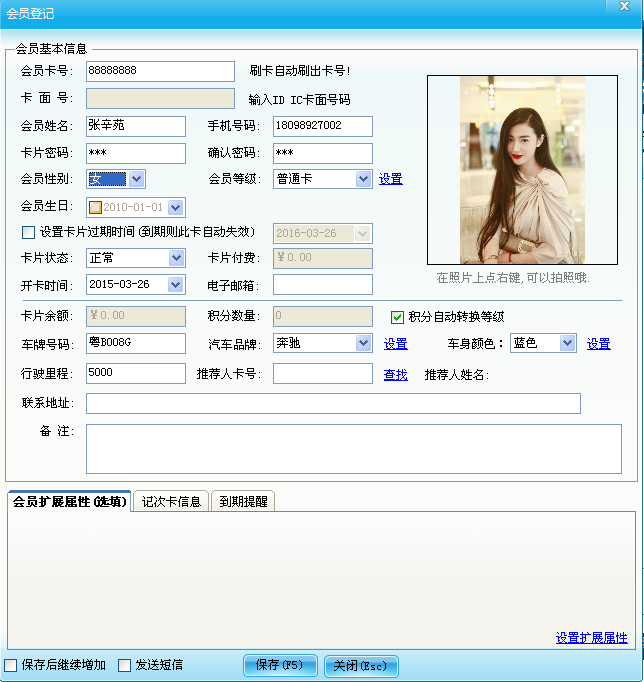Open the 会员性别 dropdown
Screen dimensions: 644x682
click(137, 179)
